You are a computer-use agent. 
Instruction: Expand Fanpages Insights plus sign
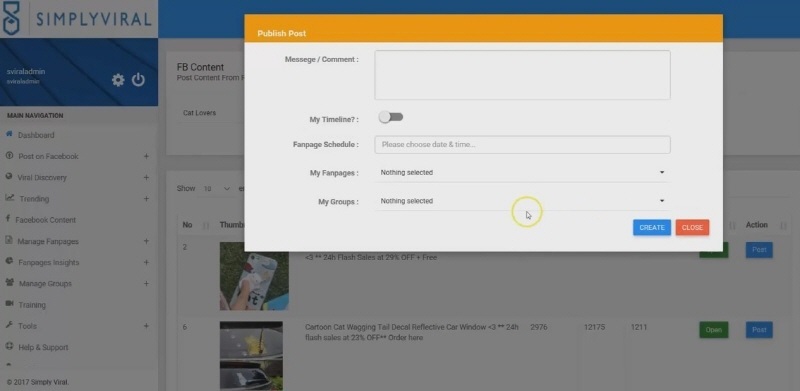click(x=146, y=262)
